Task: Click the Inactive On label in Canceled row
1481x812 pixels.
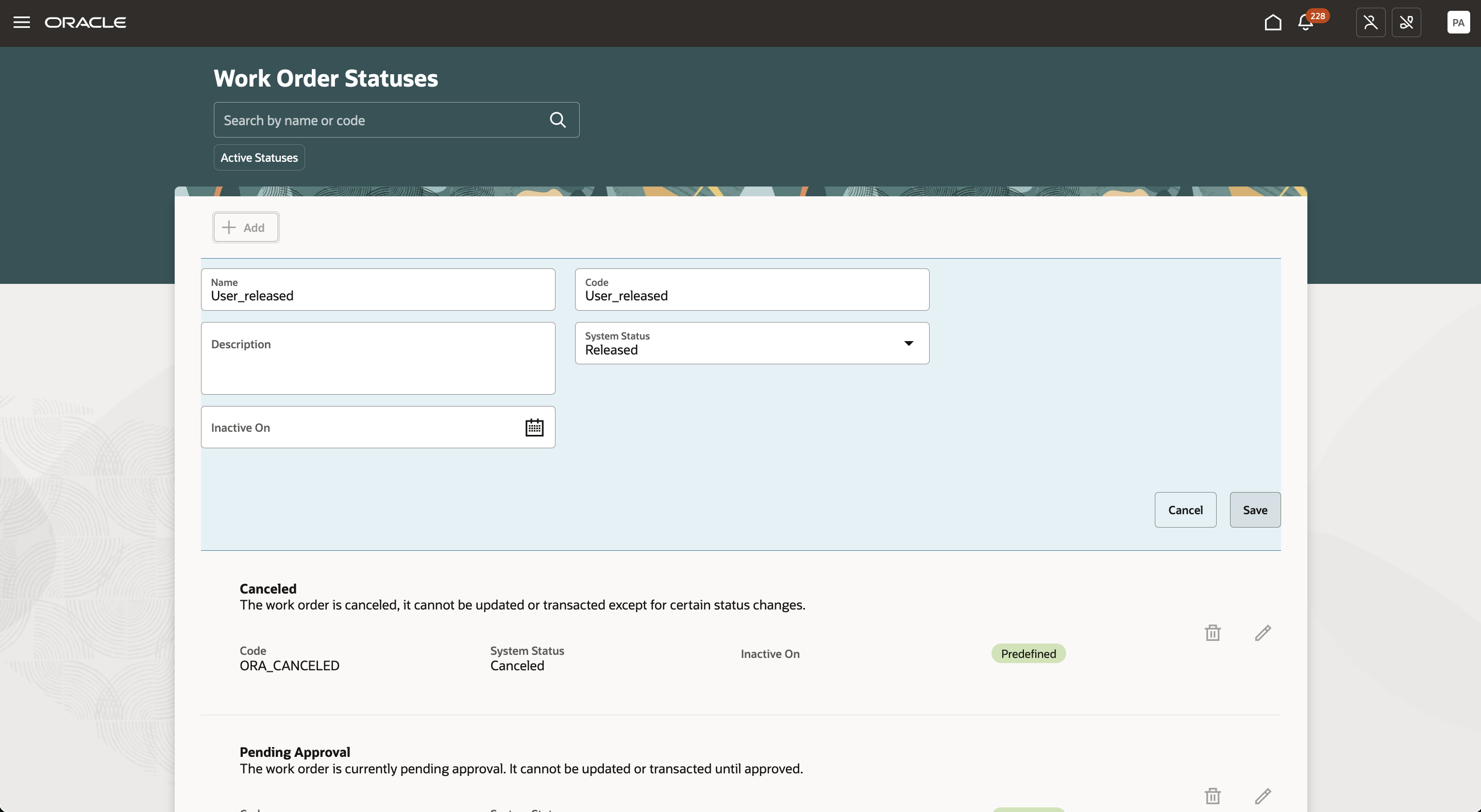Action: pyautogui.click(x=770, y=653)
